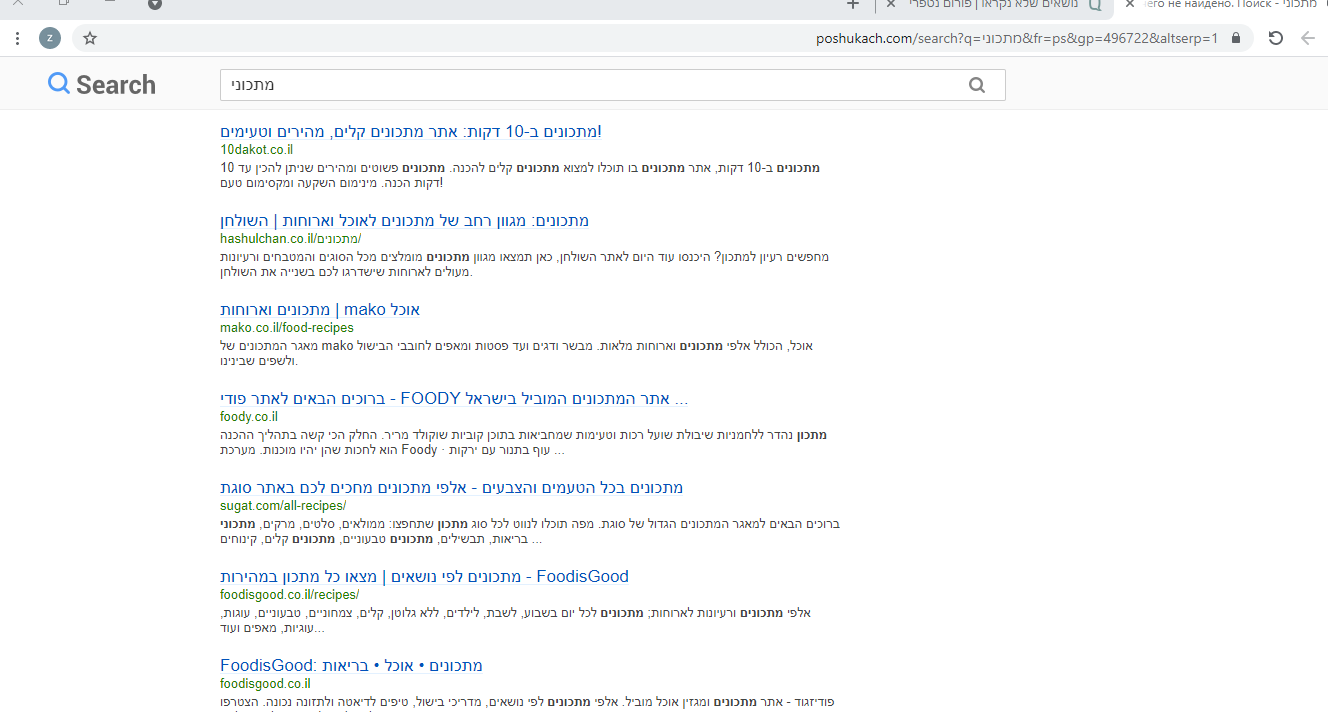The height and width of the screenshot is (712, 1328).
Task: Open the 10dakot.co.il result title
Action: pyautogui.click(x=411, y=132)
